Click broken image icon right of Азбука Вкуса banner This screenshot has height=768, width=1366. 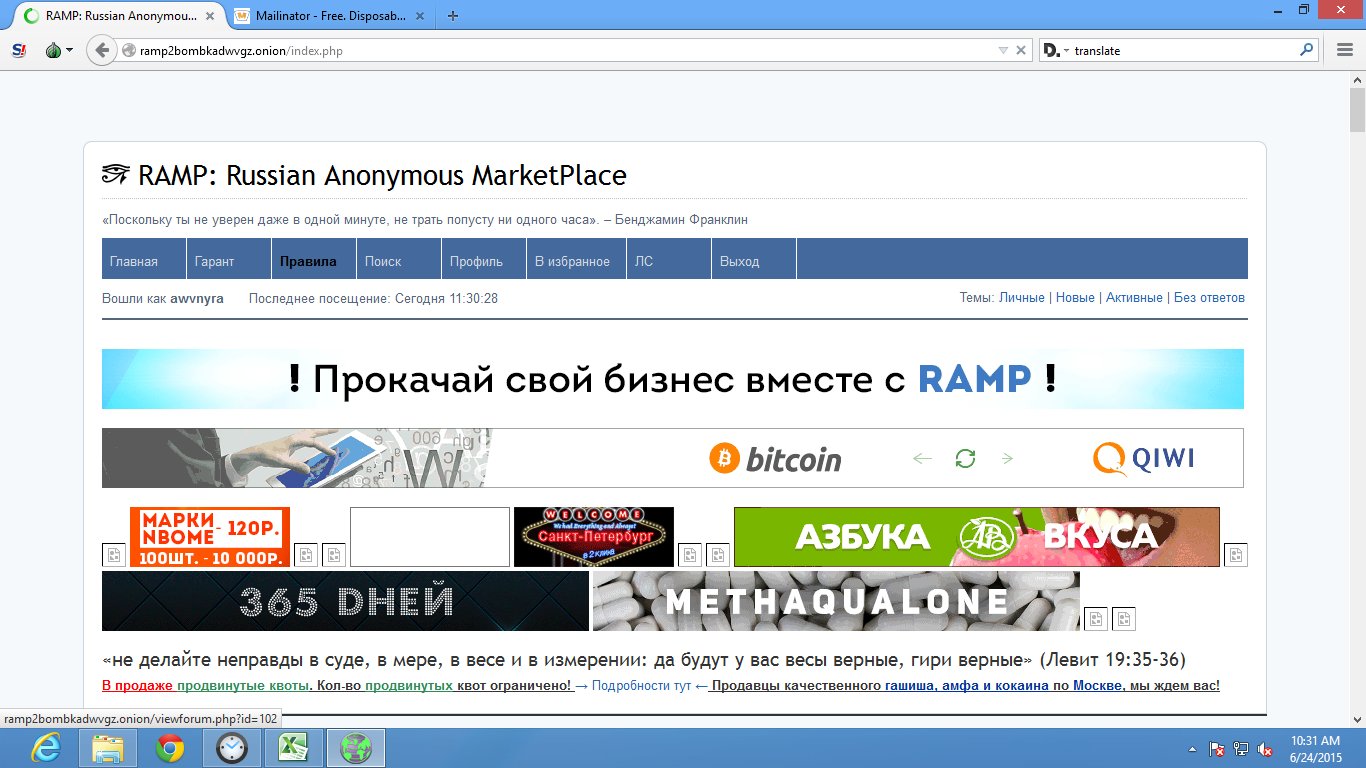click(x=1236, y=555)
